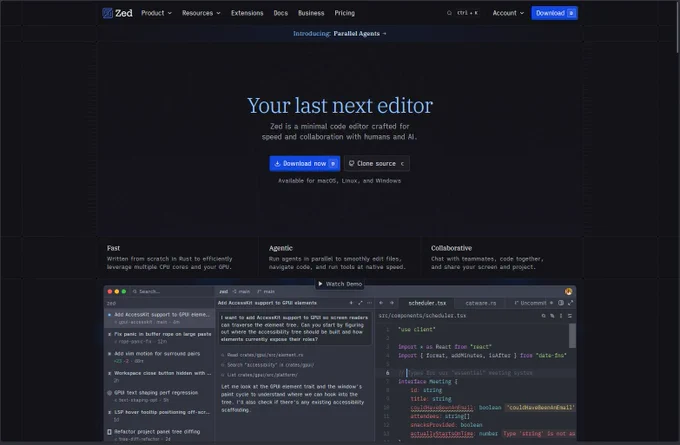
Task: Select the 'Add AccessKit support to GPUI' thread
Action: pyautogui.click(x=159, y=318)
